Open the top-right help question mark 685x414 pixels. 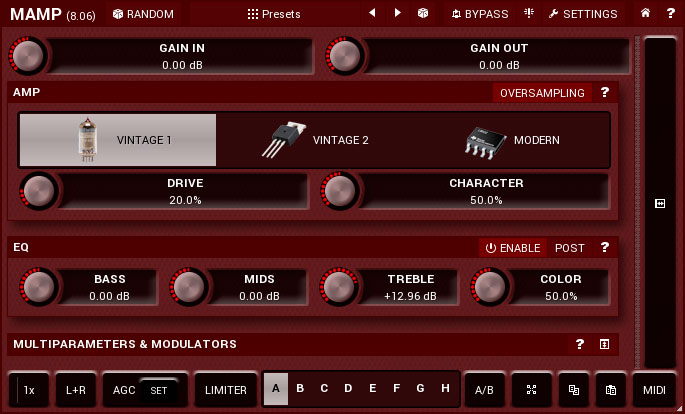pyautogui.click(x=671, y=13)
